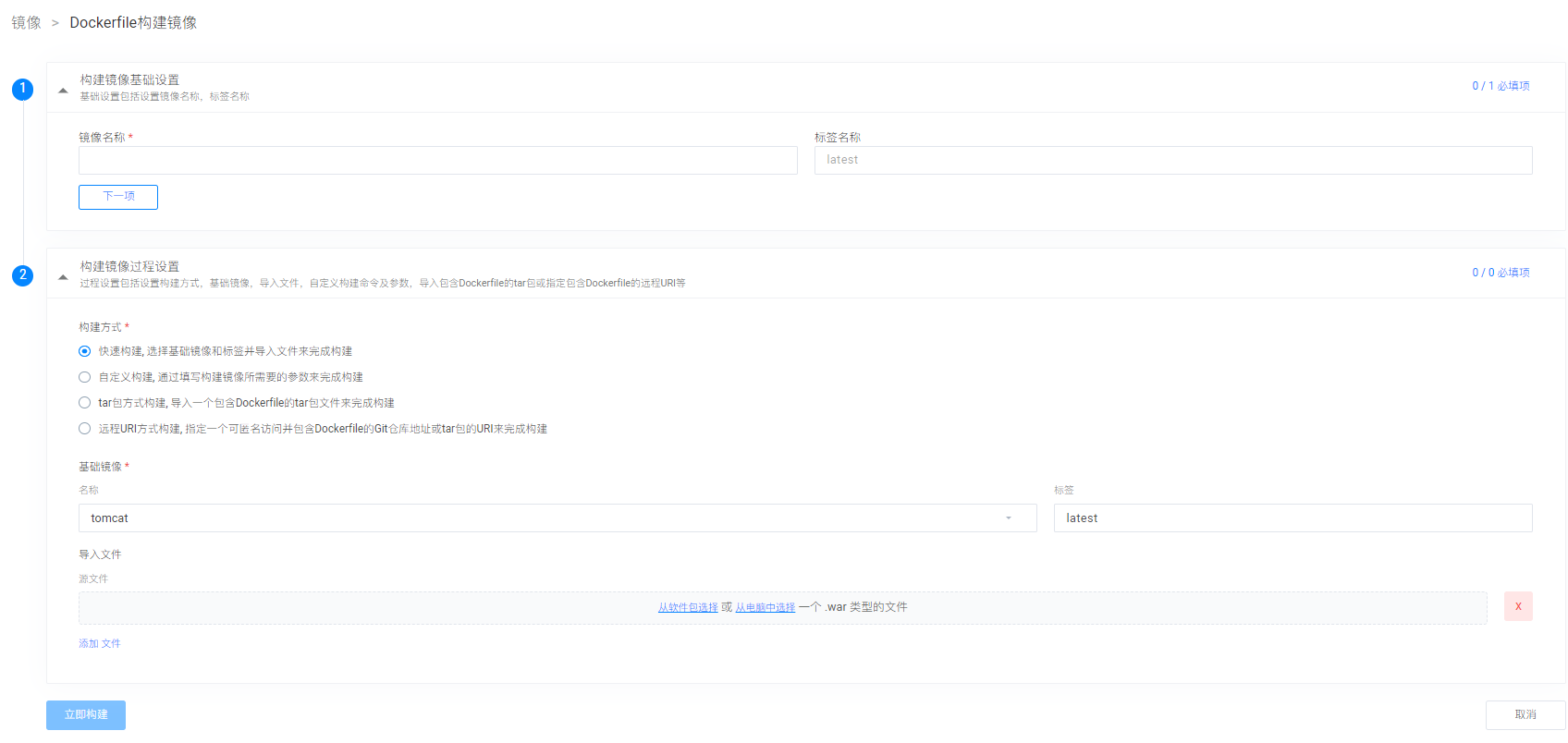Click 从软件包选择 link
1568x743 pixels.
coord(688,607)
